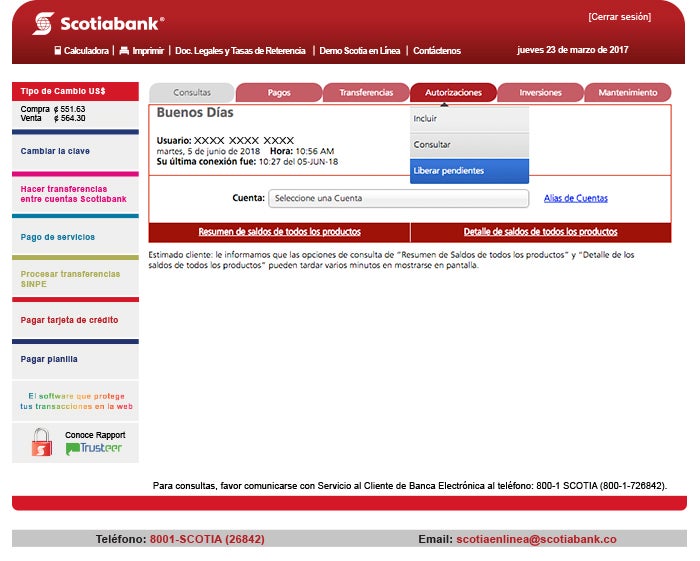This screenshot has width=700, height=561.
Task: Select the Autorizaciones tab
Action: point(453,93)
